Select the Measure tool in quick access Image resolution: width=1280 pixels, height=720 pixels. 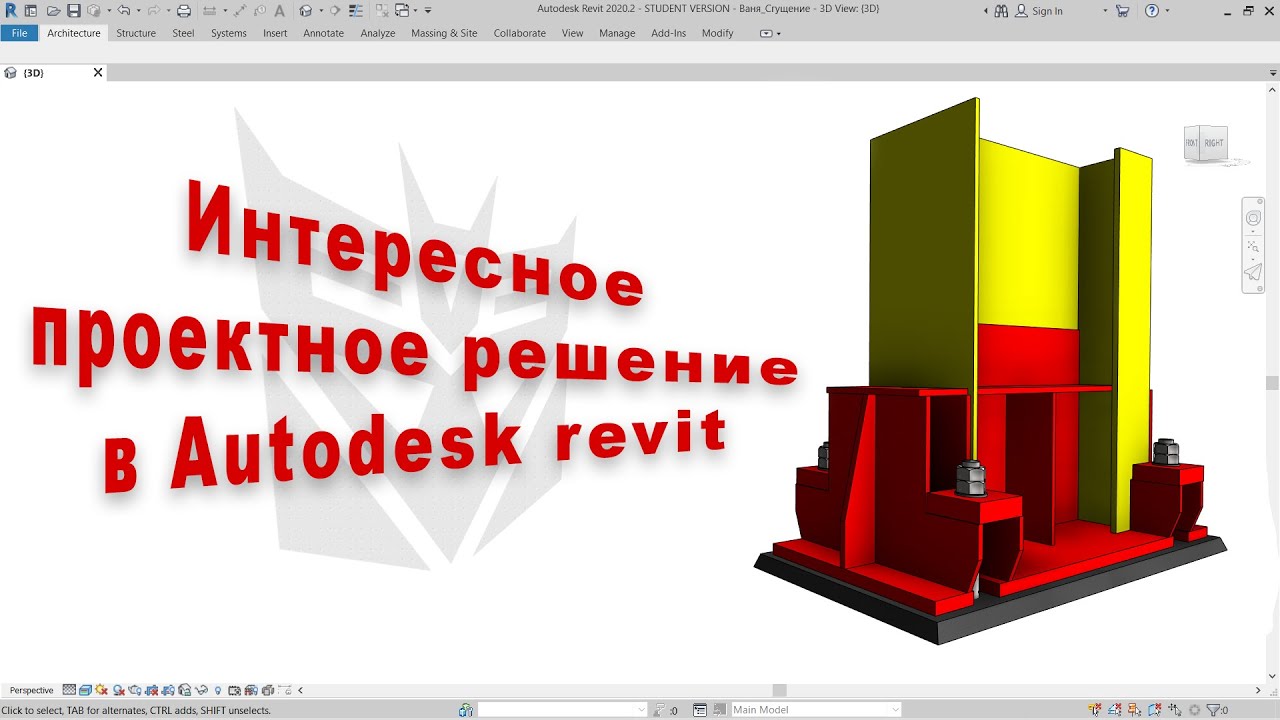[209, 11]
